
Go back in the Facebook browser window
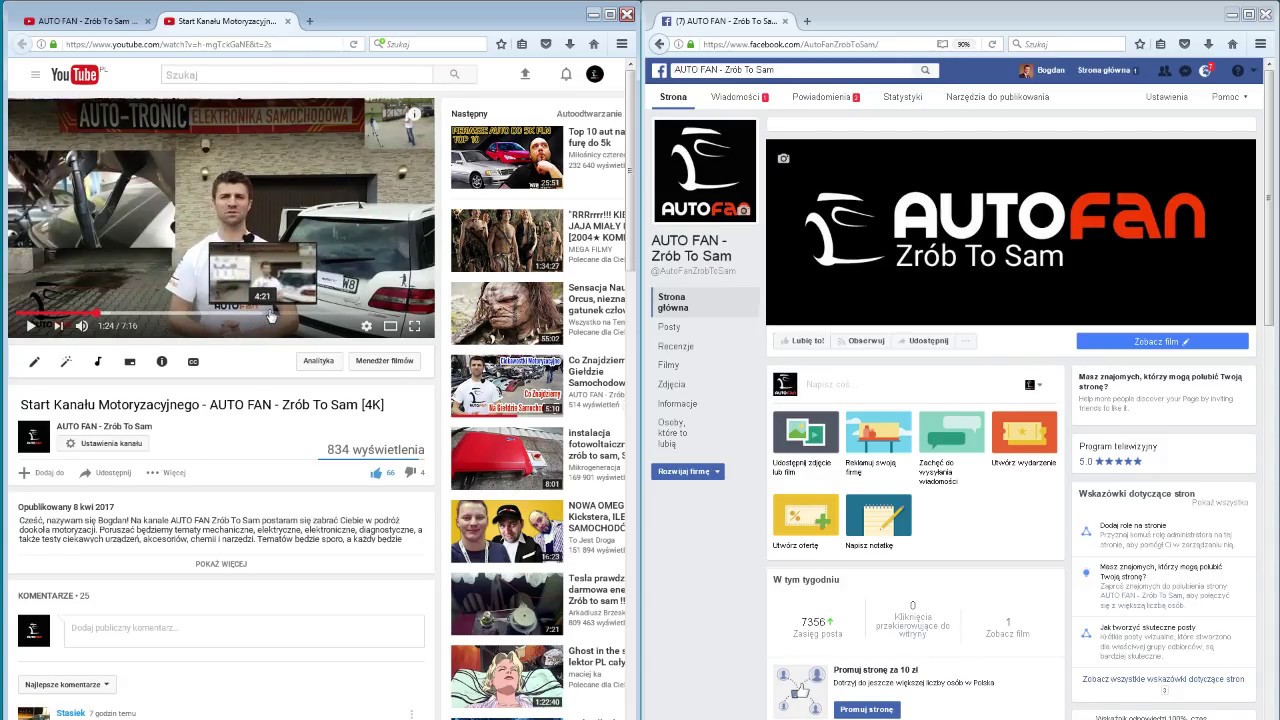click(x=659, y=44)
